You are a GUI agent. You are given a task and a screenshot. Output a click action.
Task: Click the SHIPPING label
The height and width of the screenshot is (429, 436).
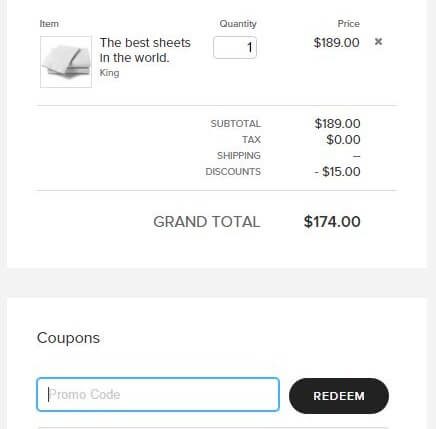point(239,156)
